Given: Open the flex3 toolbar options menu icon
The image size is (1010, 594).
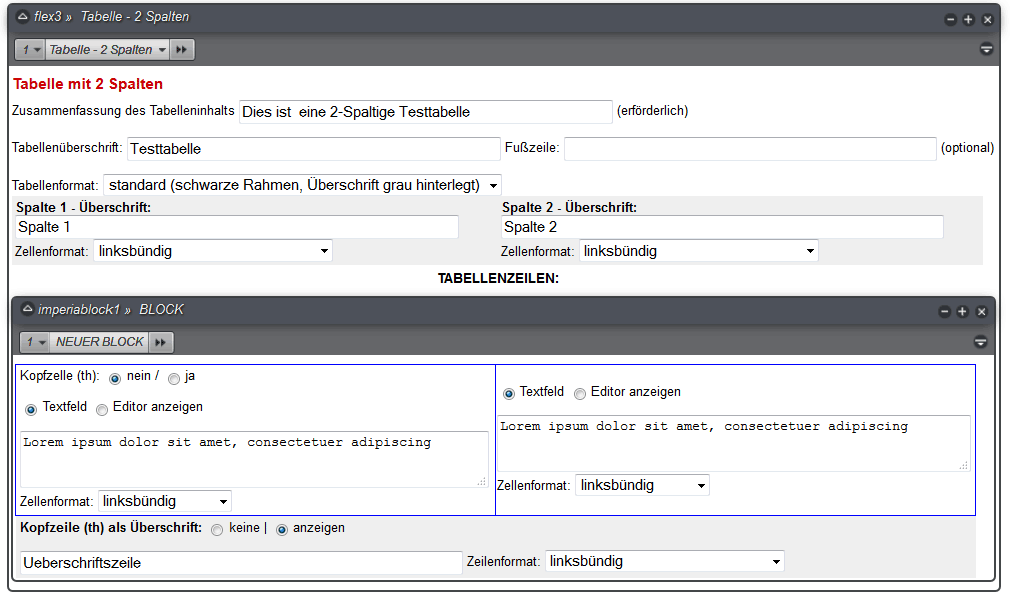Looking at the screenshot, I should pyautogui.click(x=986, y=49).
